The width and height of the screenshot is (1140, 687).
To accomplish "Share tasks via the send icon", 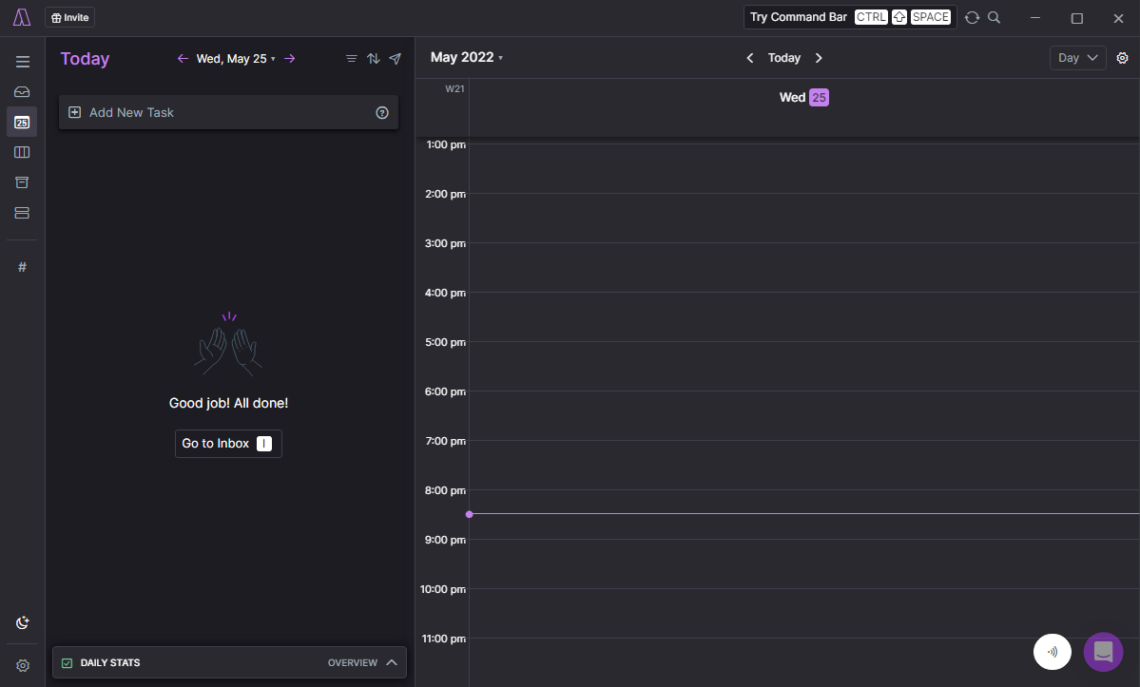I will (x=394, y=58).
